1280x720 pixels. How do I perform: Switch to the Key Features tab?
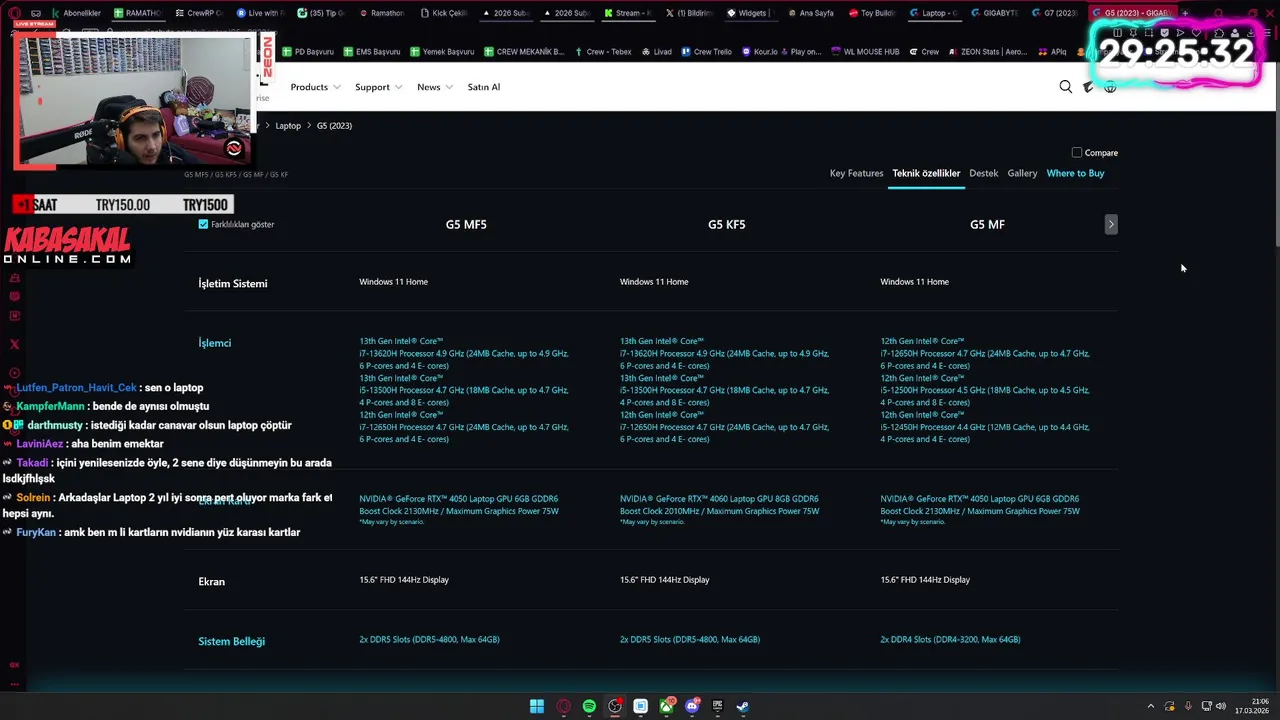coord(856,173)
